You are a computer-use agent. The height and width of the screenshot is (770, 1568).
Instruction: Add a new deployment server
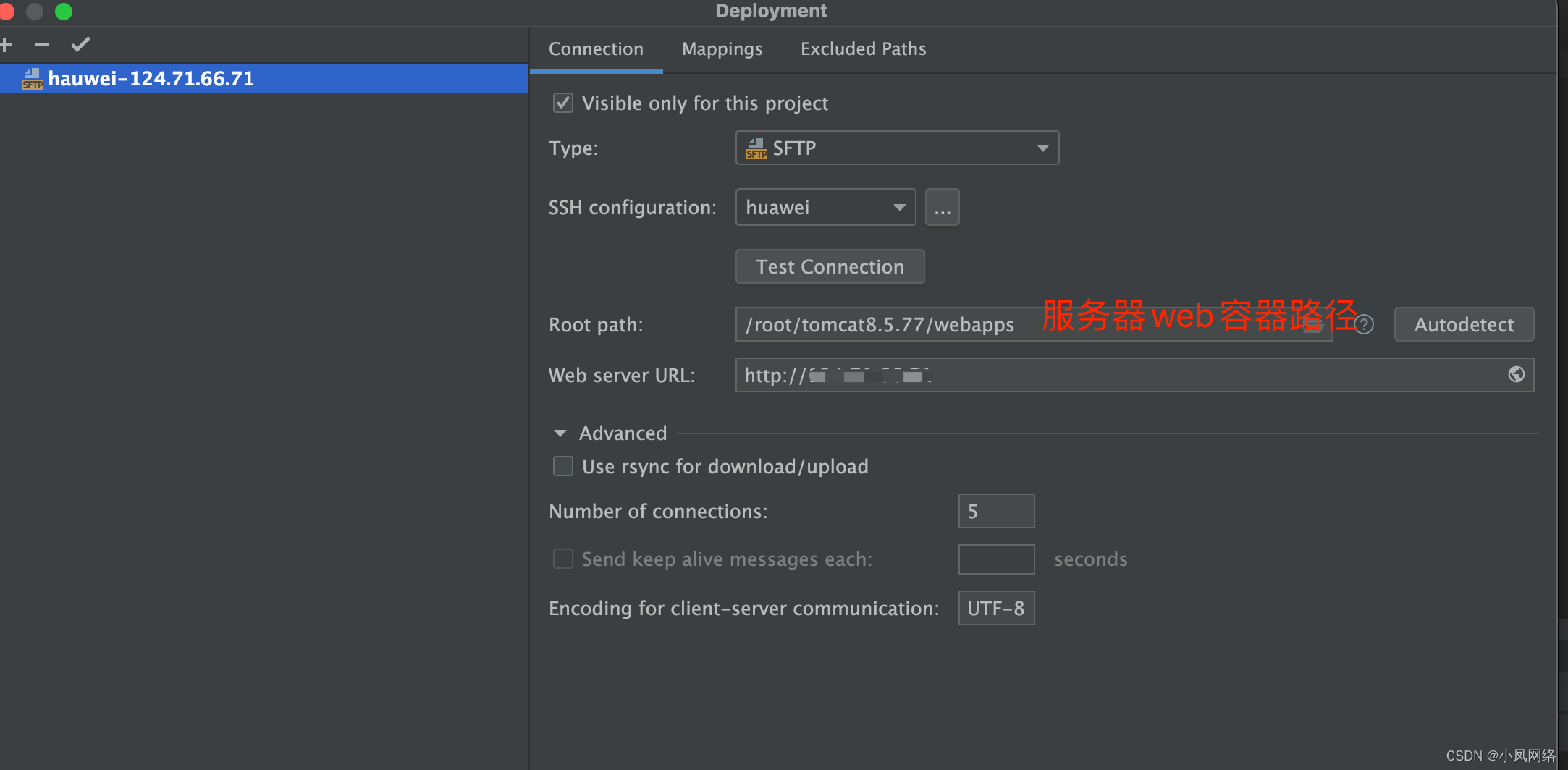7,44
